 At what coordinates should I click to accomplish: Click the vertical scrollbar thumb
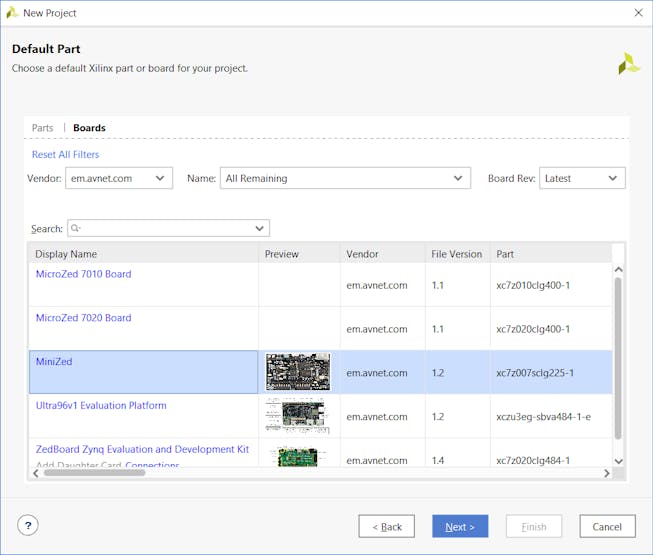pos(618,358)
